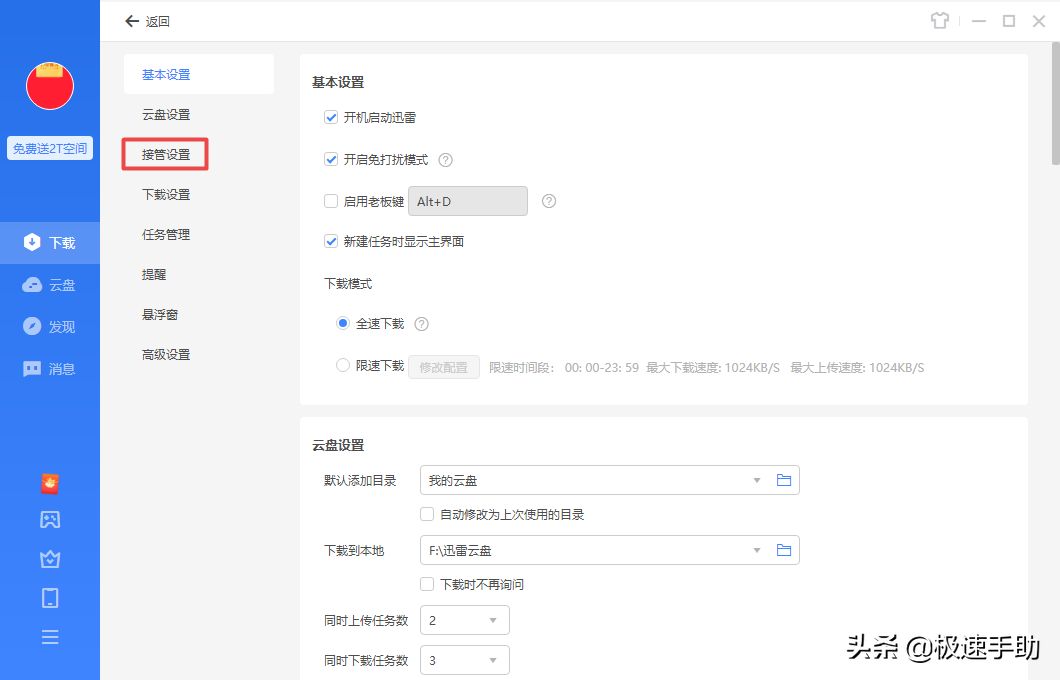Image resolution: width=1060 pixels, height=680 pixels.
Task: Open the 消息 panel in the sidebar
Action: [x=50, y=368]
